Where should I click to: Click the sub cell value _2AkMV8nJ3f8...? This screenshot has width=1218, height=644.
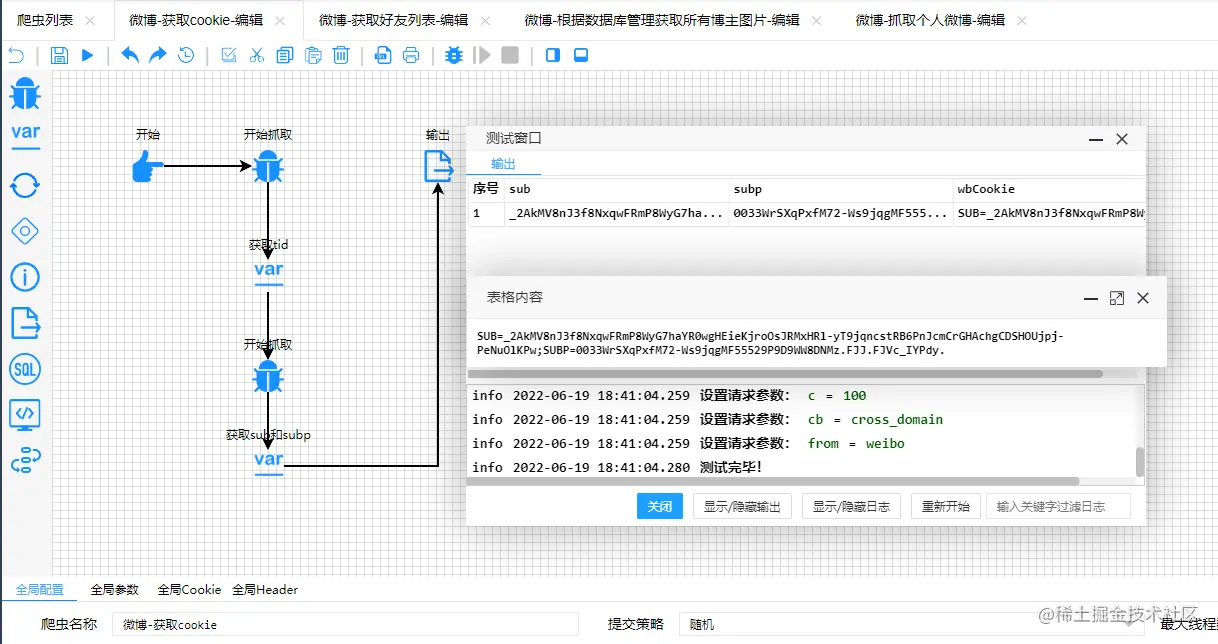[616, 213]
